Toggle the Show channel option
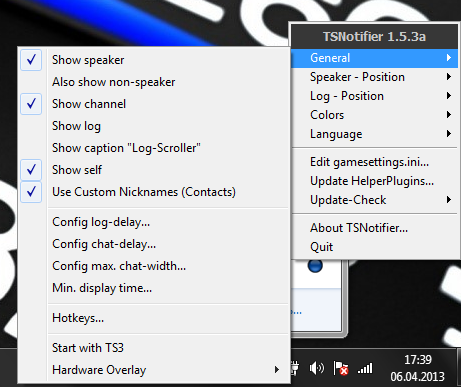The width and height of the screenshot is (461, 387). click(153, 104)
